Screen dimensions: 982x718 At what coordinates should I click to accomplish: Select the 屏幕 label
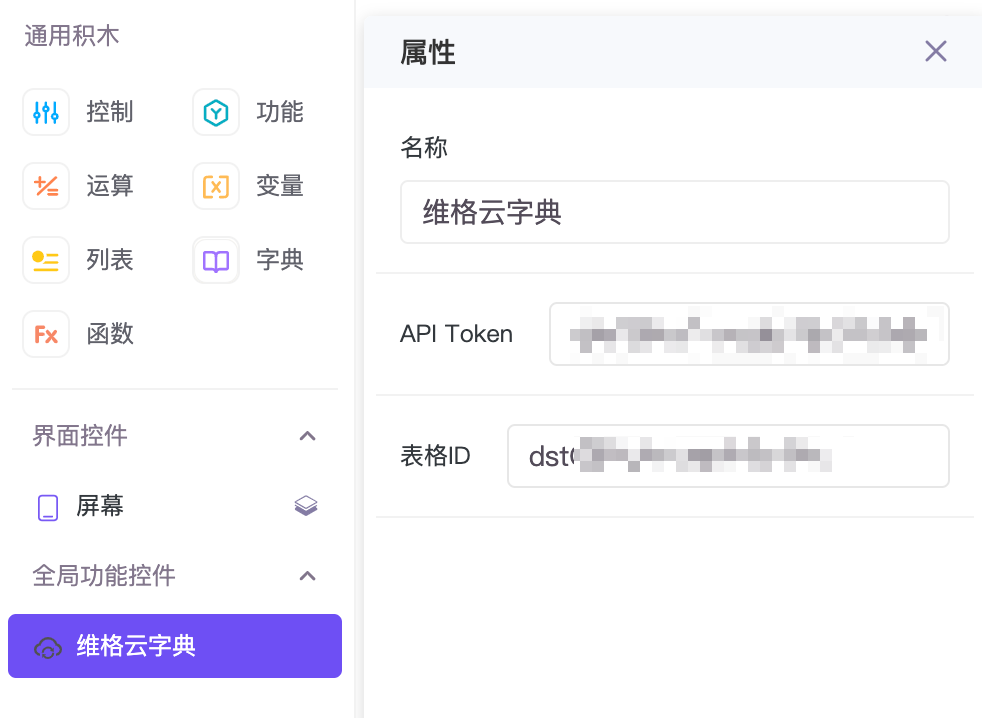(100, 506)
